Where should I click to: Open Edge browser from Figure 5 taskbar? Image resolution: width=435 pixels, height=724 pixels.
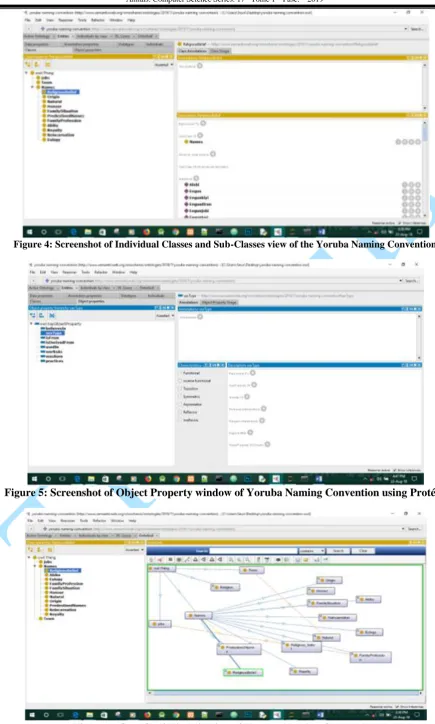77,479
